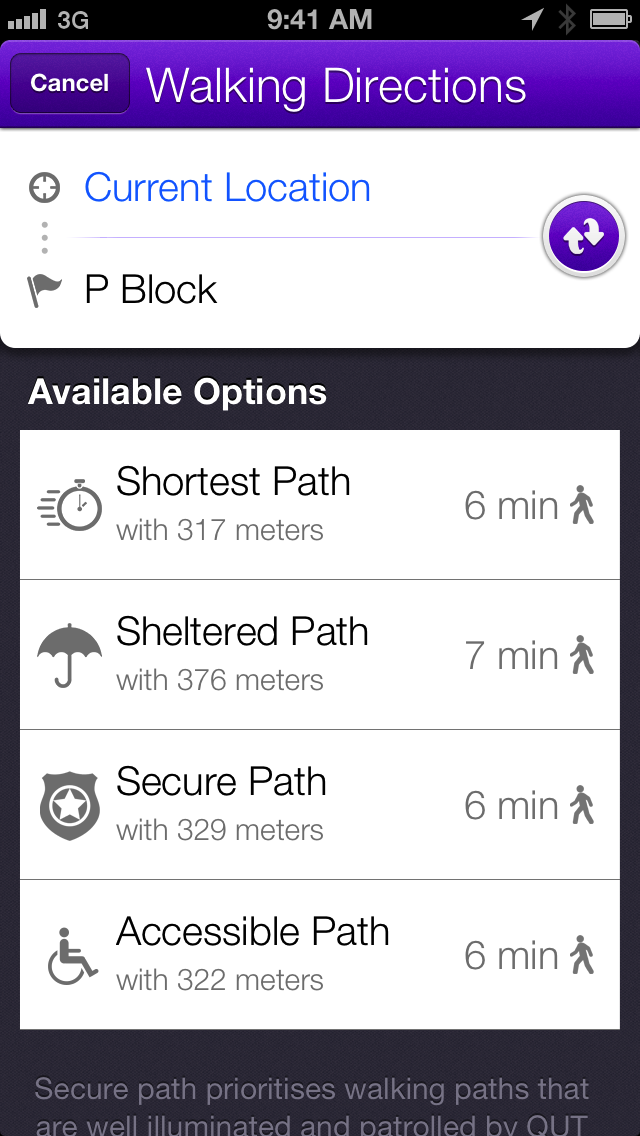Tap the wheelchair Accessible Path icon

tap(72, 956)
